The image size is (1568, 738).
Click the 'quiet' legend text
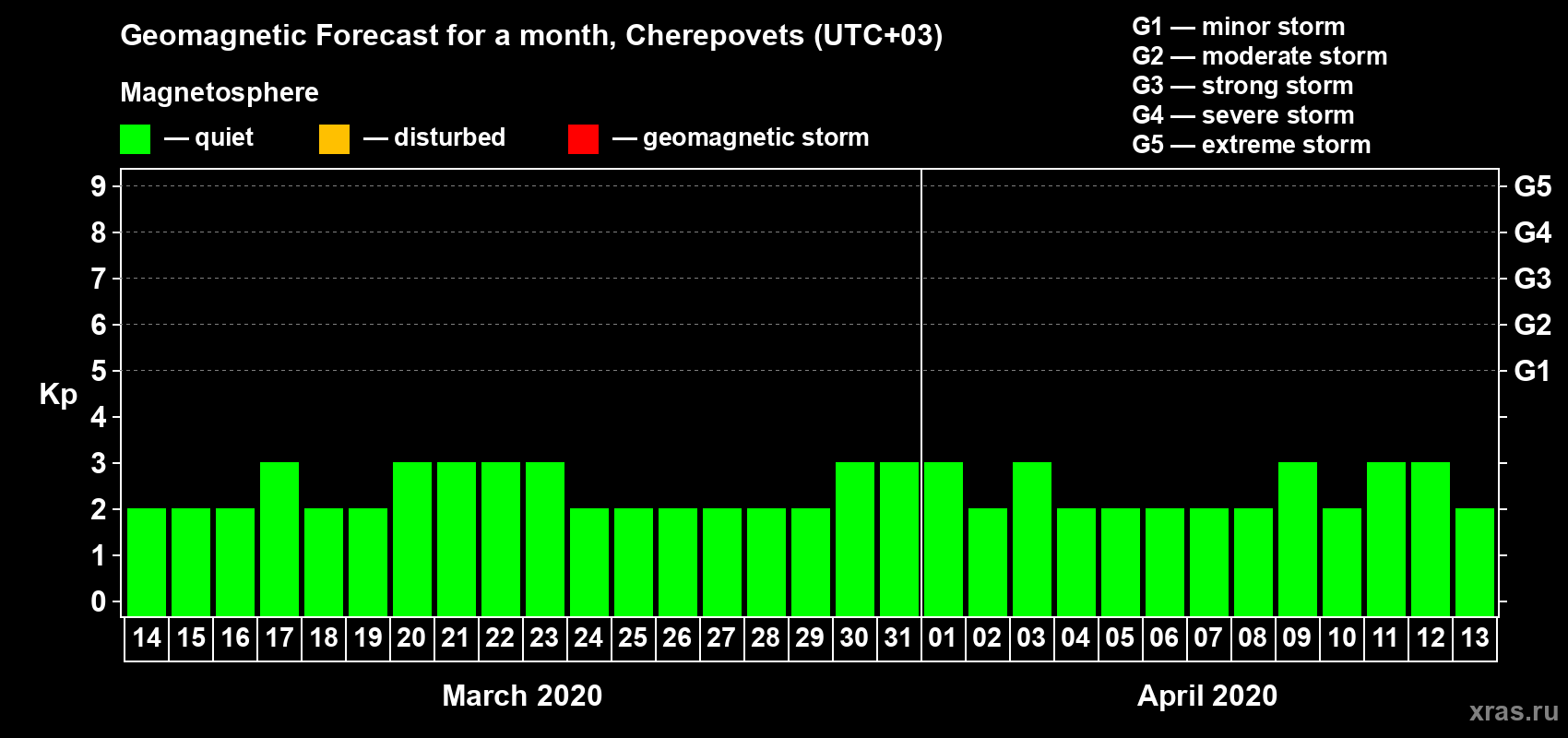[x=224, y=138]
